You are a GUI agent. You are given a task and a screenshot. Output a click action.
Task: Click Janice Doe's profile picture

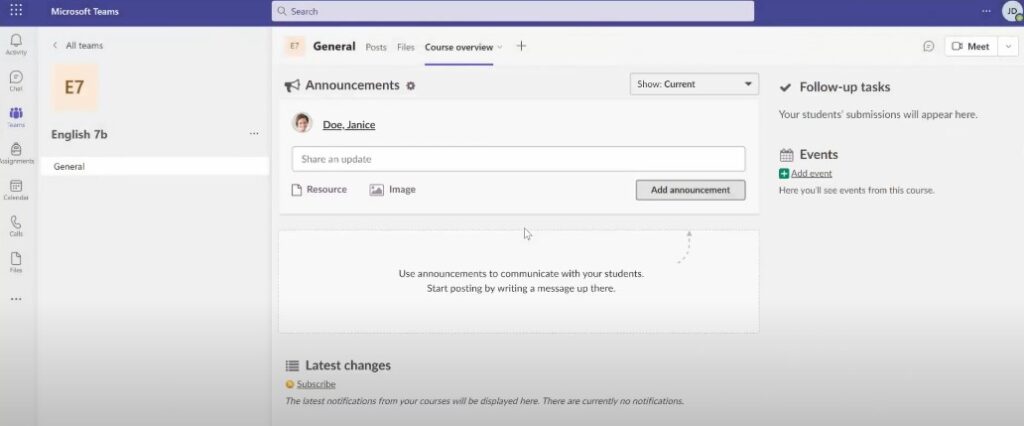pos(302,123)
